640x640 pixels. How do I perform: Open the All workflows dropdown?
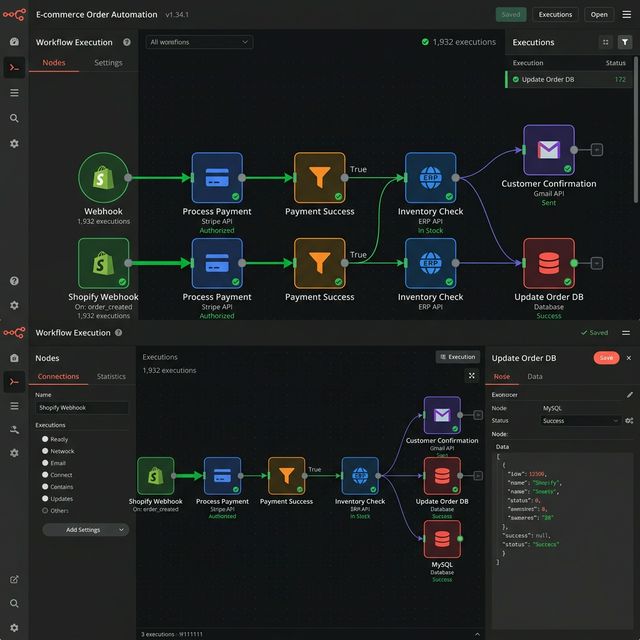[x=199, y=42]
